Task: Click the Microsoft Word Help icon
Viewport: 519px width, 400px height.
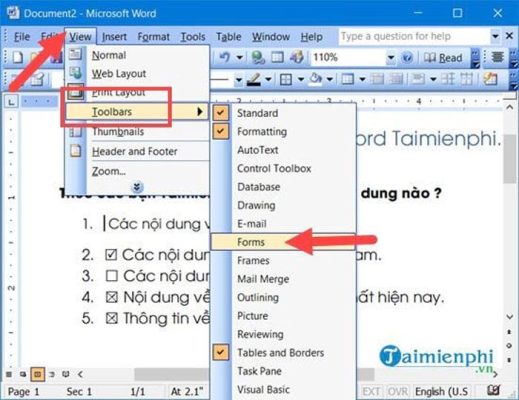Action: 407,58
